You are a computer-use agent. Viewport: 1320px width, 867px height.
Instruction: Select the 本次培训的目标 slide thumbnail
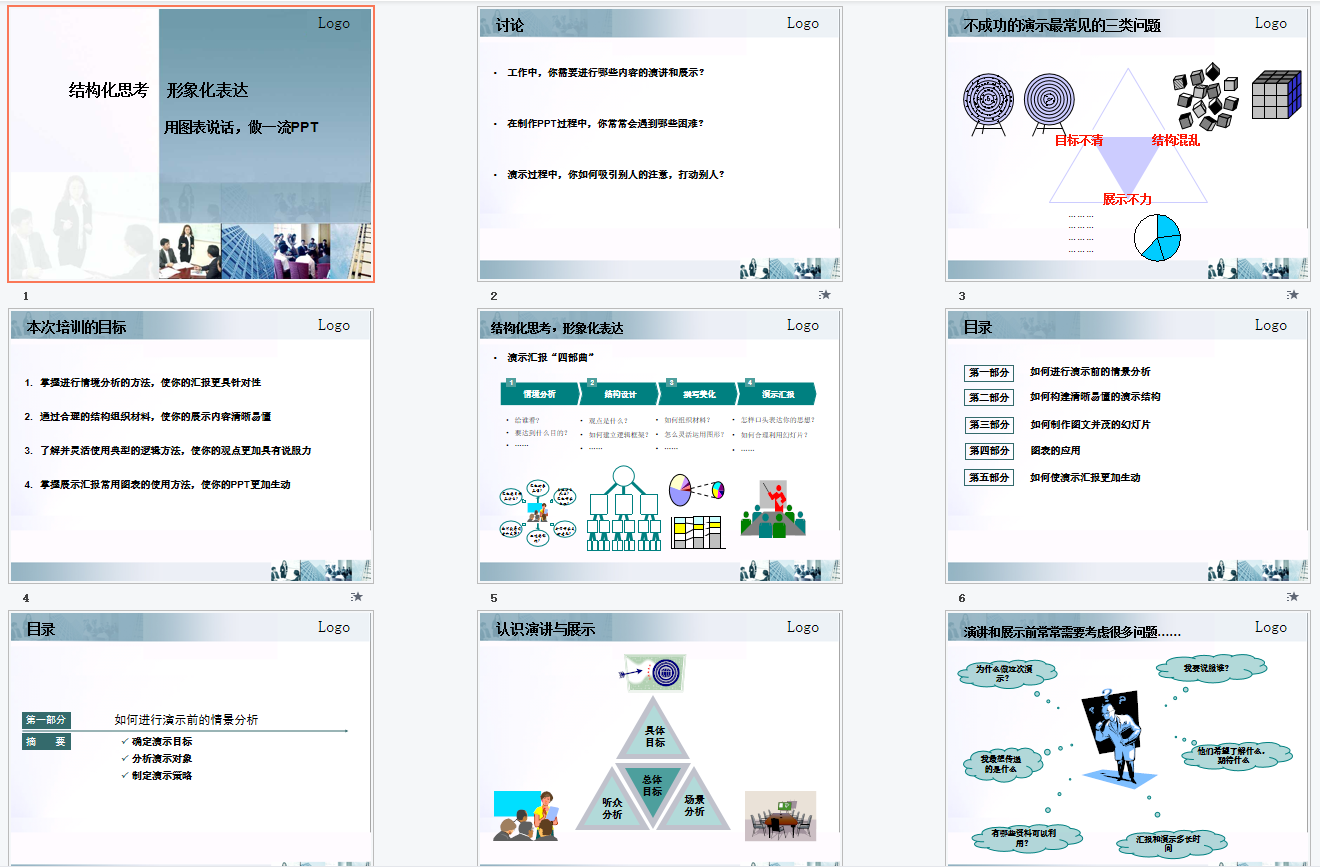tap(191, 446)
